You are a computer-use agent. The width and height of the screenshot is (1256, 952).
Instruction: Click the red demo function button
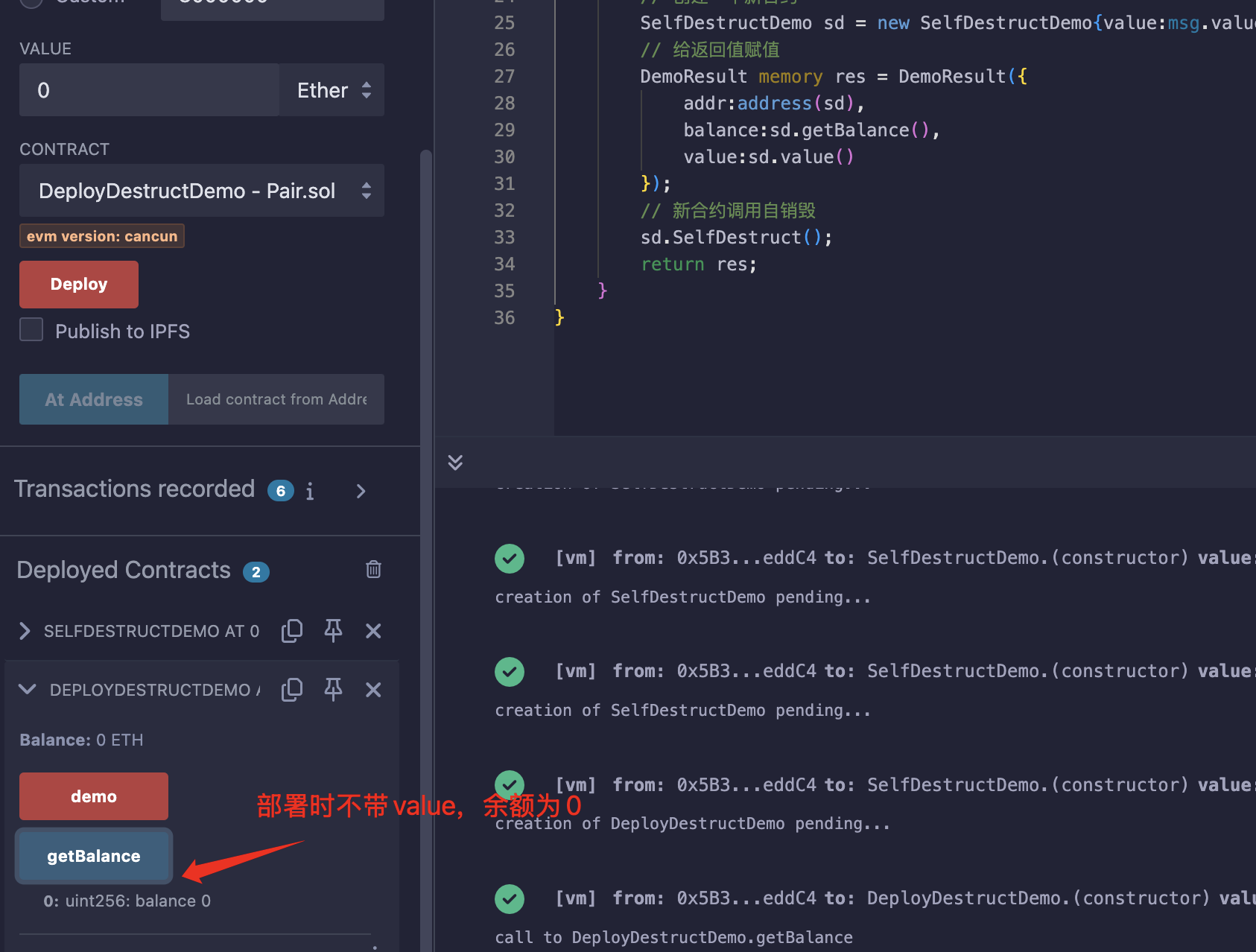point(94,796)
